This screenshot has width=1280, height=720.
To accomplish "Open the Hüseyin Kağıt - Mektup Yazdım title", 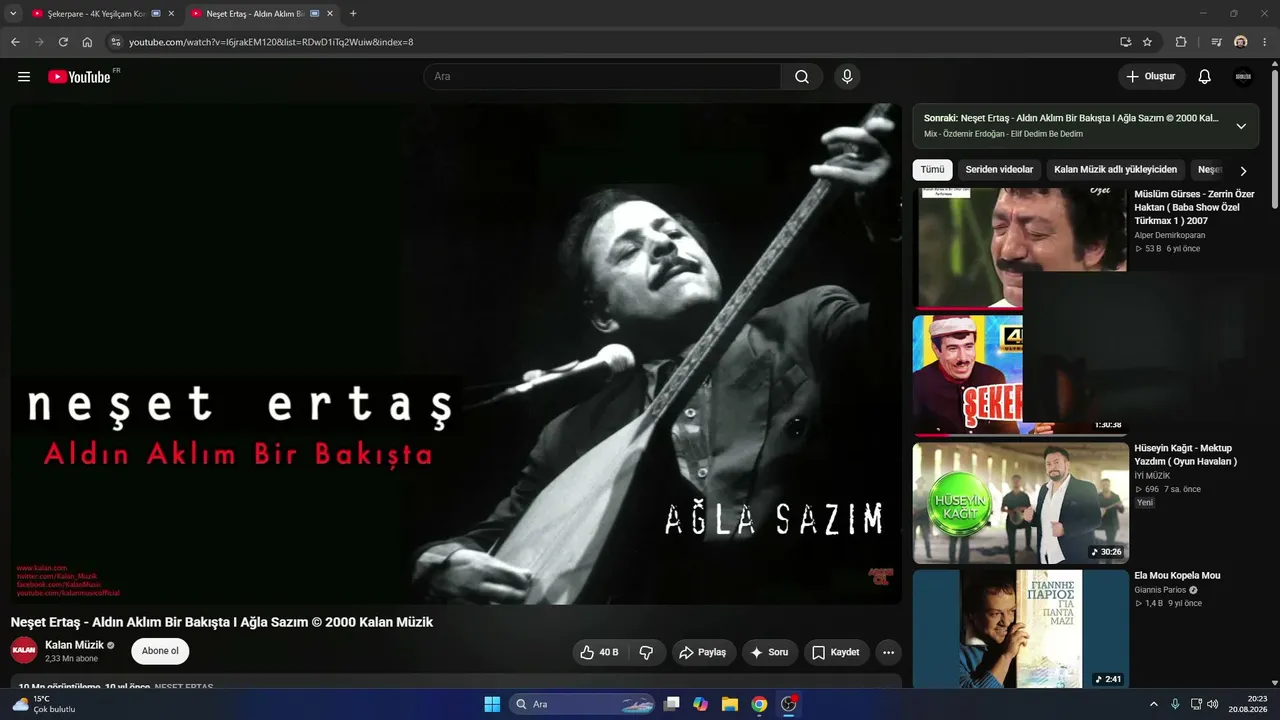I will click(x=1186, y=455).
